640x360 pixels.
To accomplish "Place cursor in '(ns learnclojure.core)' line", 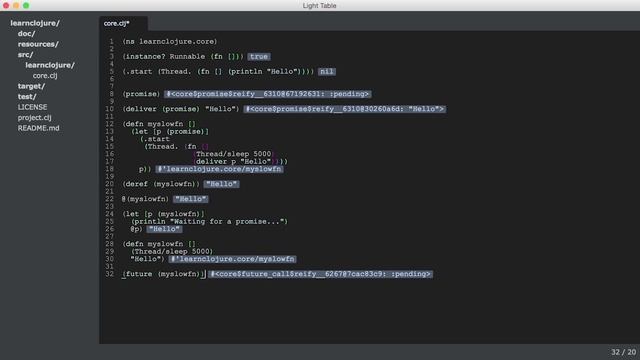I will (x=170, y=42).
